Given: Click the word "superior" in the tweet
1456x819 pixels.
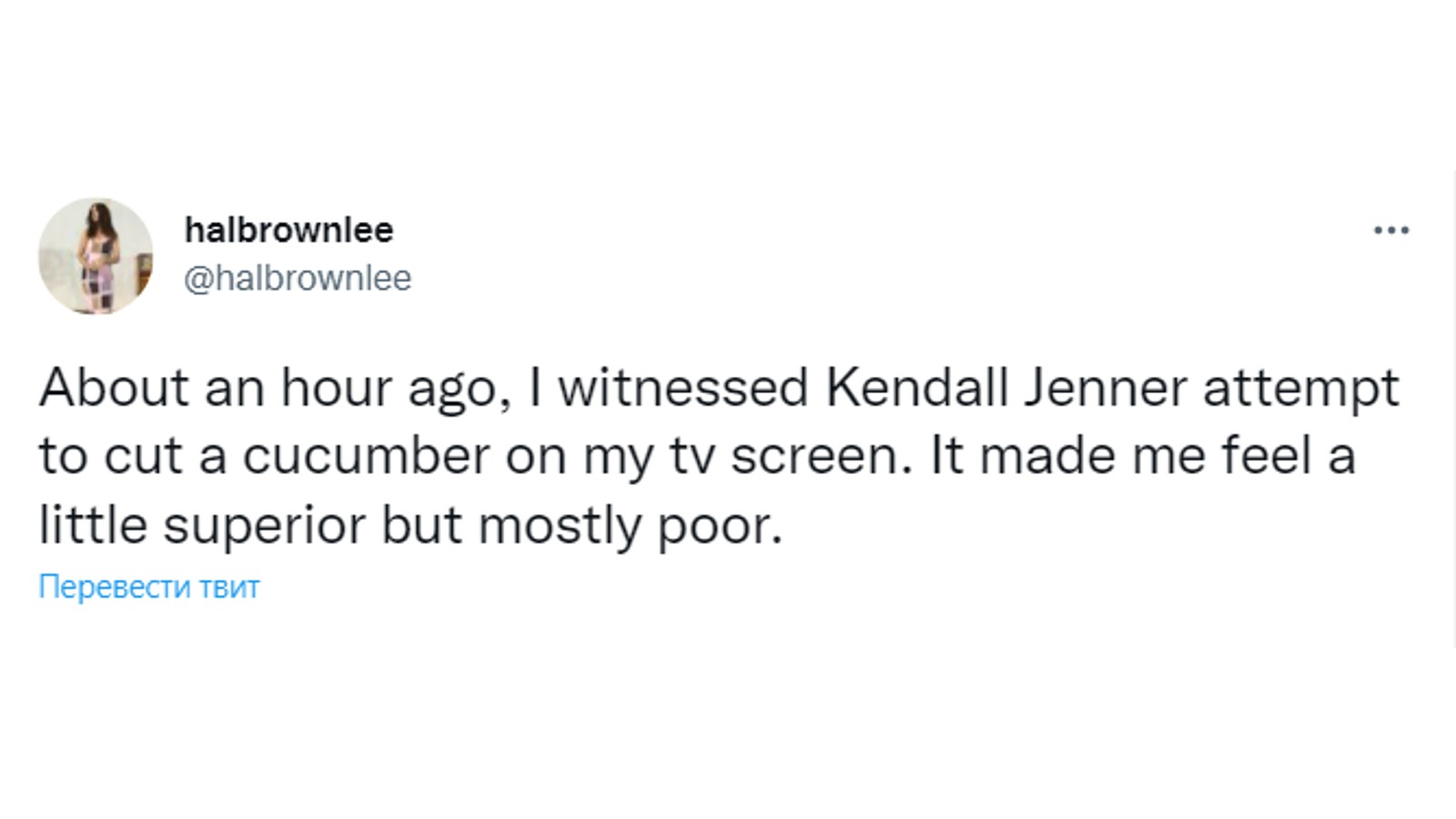Looking at the screenshot, I should 264,525.
